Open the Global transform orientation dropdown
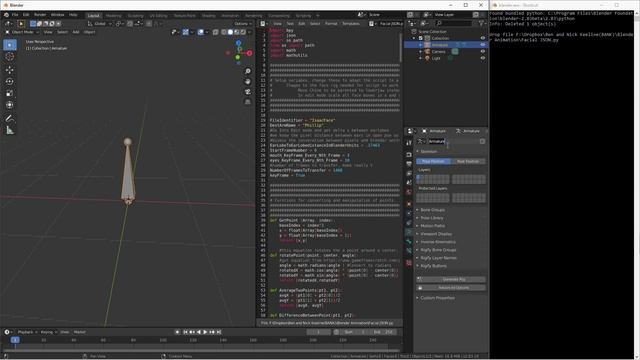This screenshot has height=360, width=640. point(100,24)
